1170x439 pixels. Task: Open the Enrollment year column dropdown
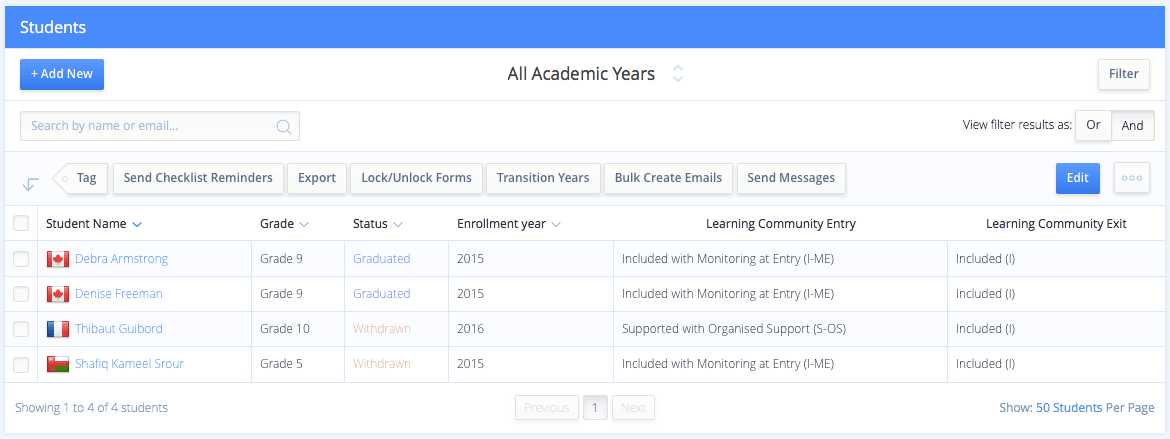click(556, 224)
